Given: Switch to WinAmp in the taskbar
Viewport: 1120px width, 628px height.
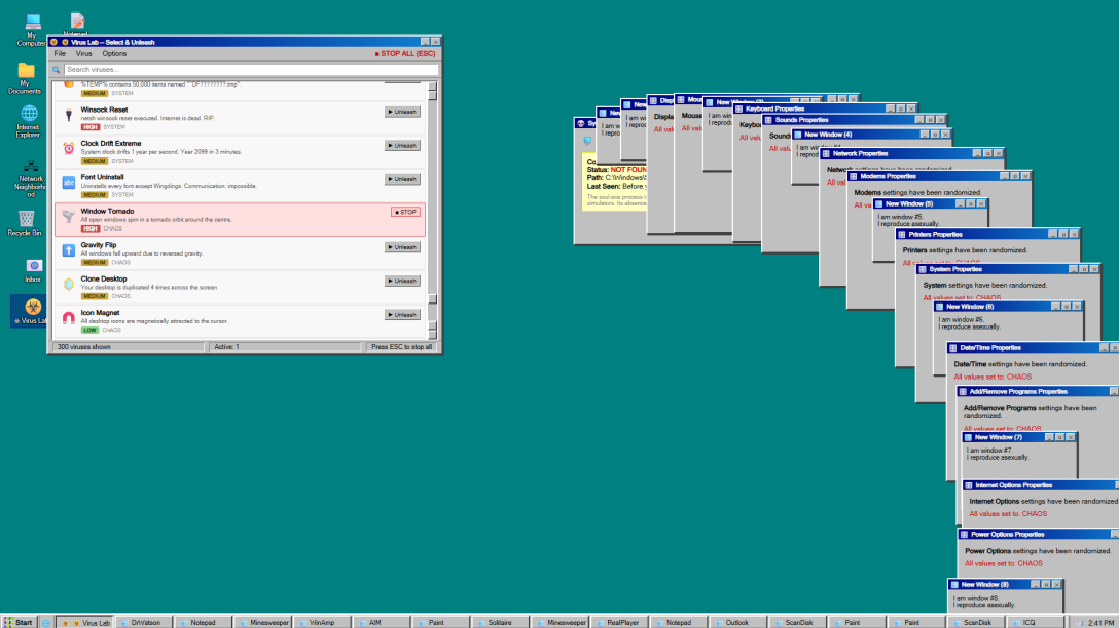Looking at the screenshot, I should coord(321,623).
